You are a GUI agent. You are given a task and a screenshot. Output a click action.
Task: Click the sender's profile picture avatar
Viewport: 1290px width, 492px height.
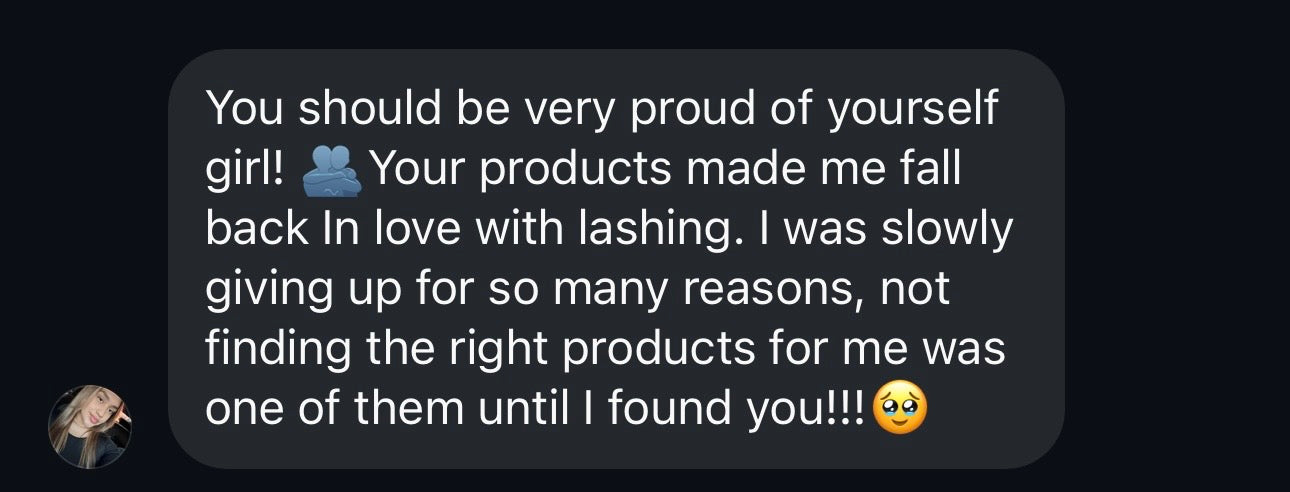[x=90, y=426]
